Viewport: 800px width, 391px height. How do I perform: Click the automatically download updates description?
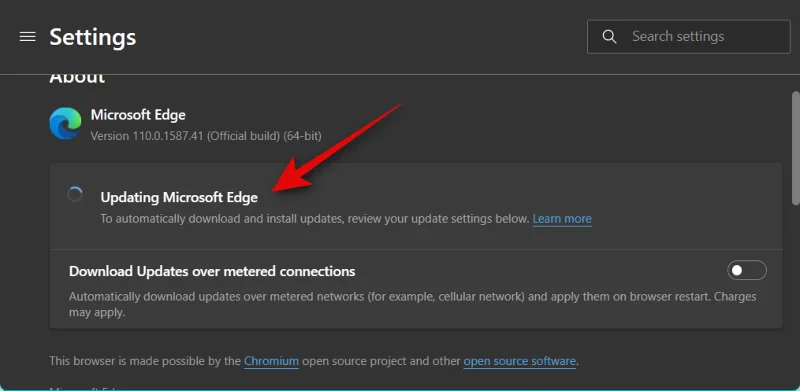click(x=314, y=219)
